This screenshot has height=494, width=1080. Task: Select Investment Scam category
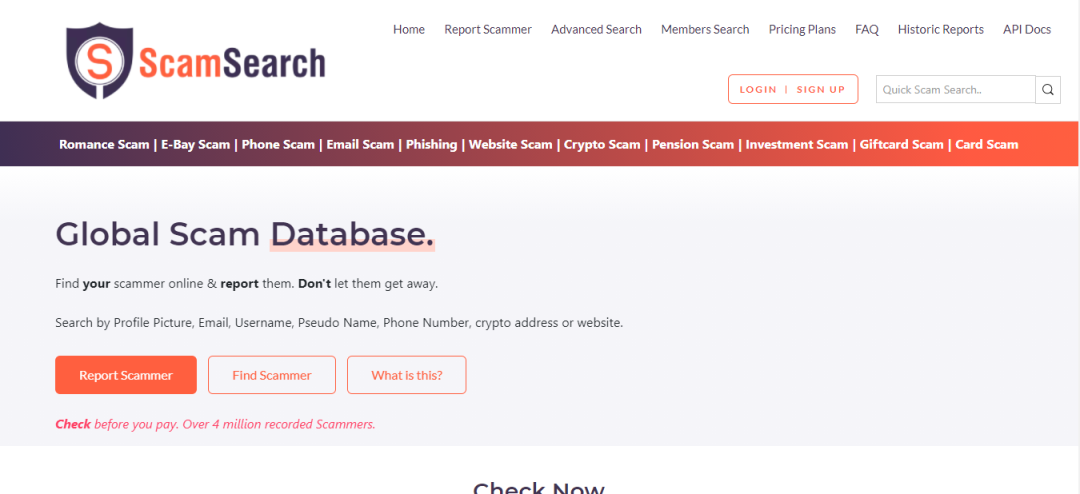point(797,145)
